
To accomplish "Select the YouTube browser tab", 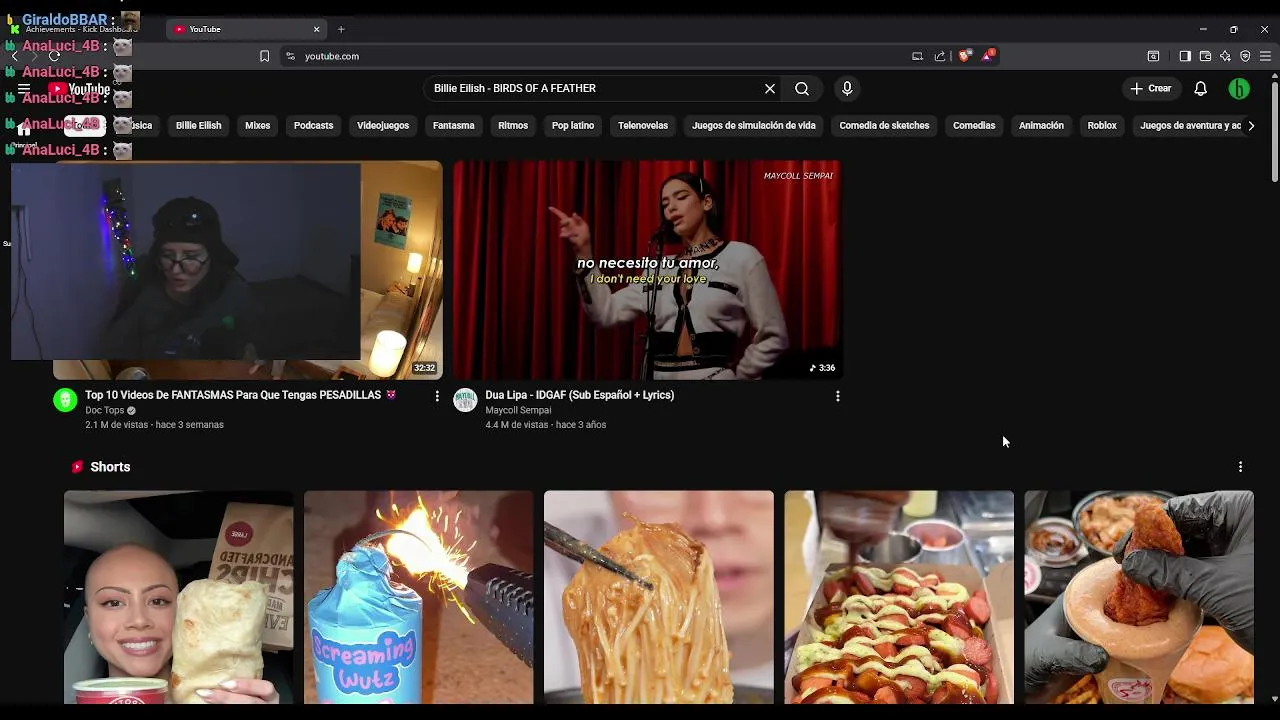I will [x=246, y=29].
